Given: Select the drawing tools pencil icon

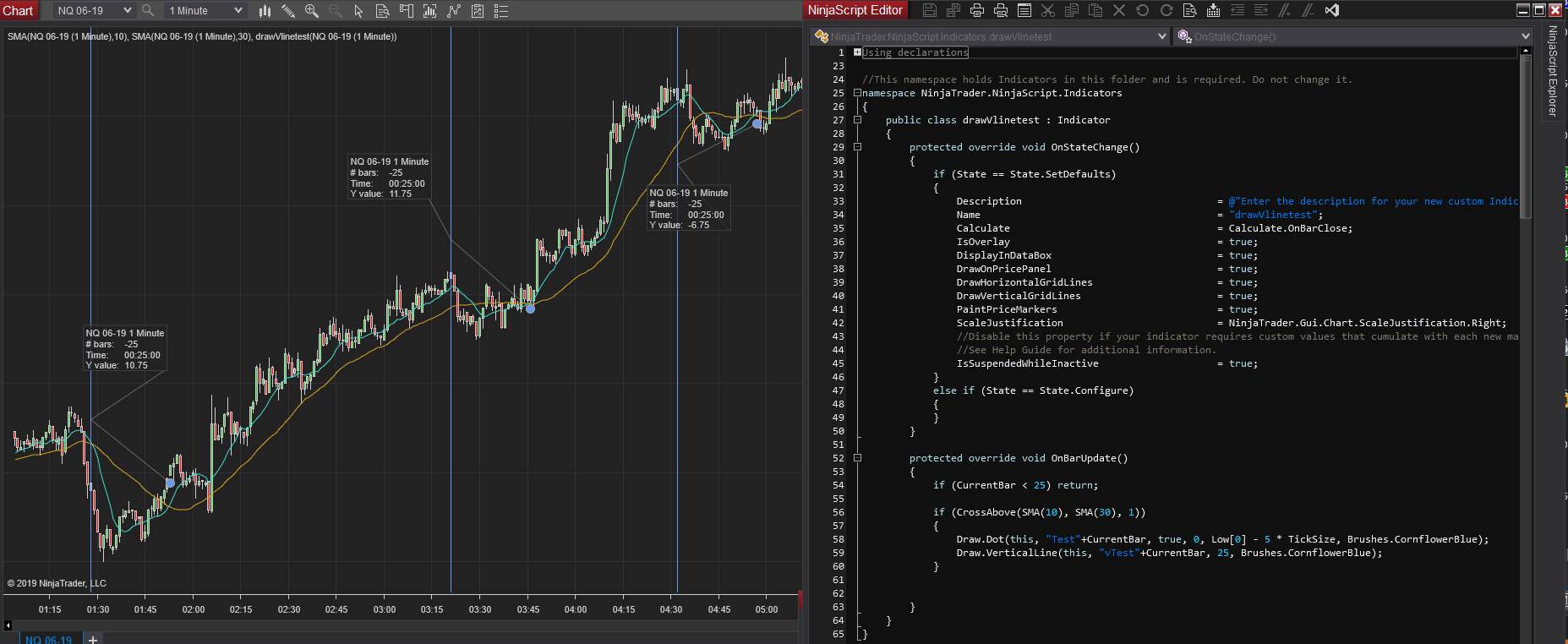Looking at the screenshot, I should pyautogui.click(x=288, y=11).
